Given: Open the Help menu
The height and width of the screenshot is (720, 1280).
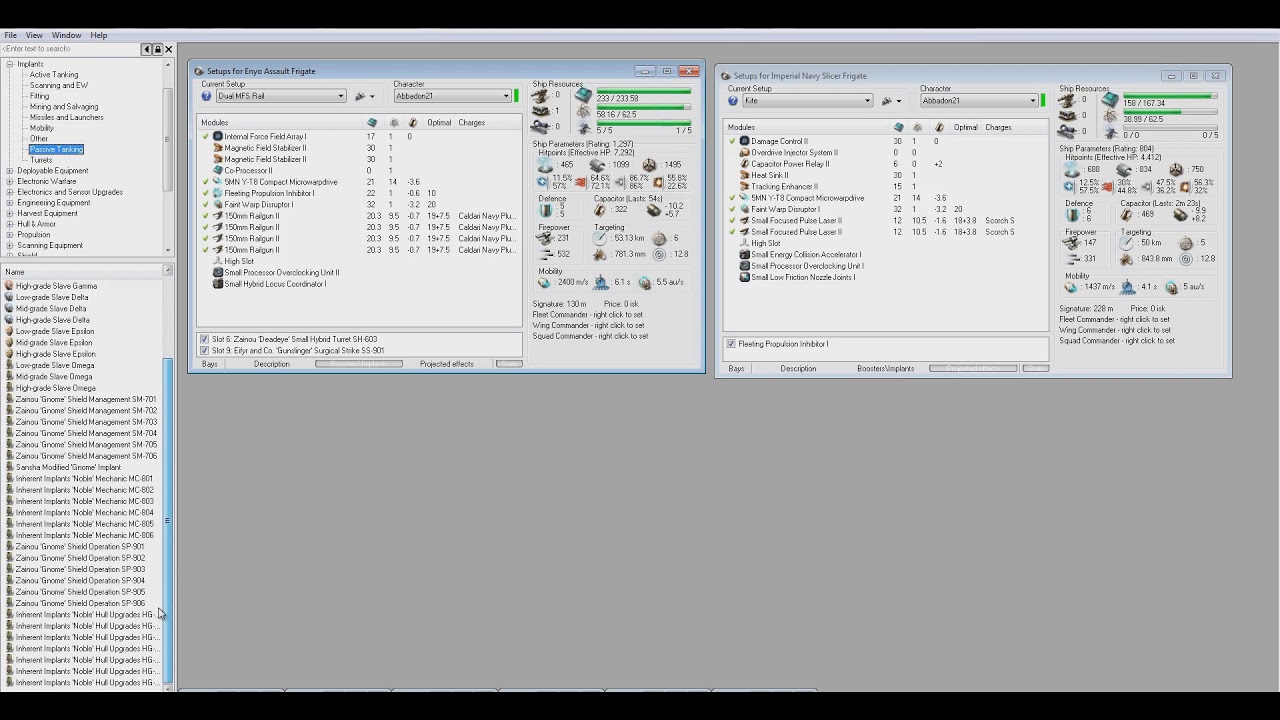Looking at the screenshot, I should coord(99,35).
